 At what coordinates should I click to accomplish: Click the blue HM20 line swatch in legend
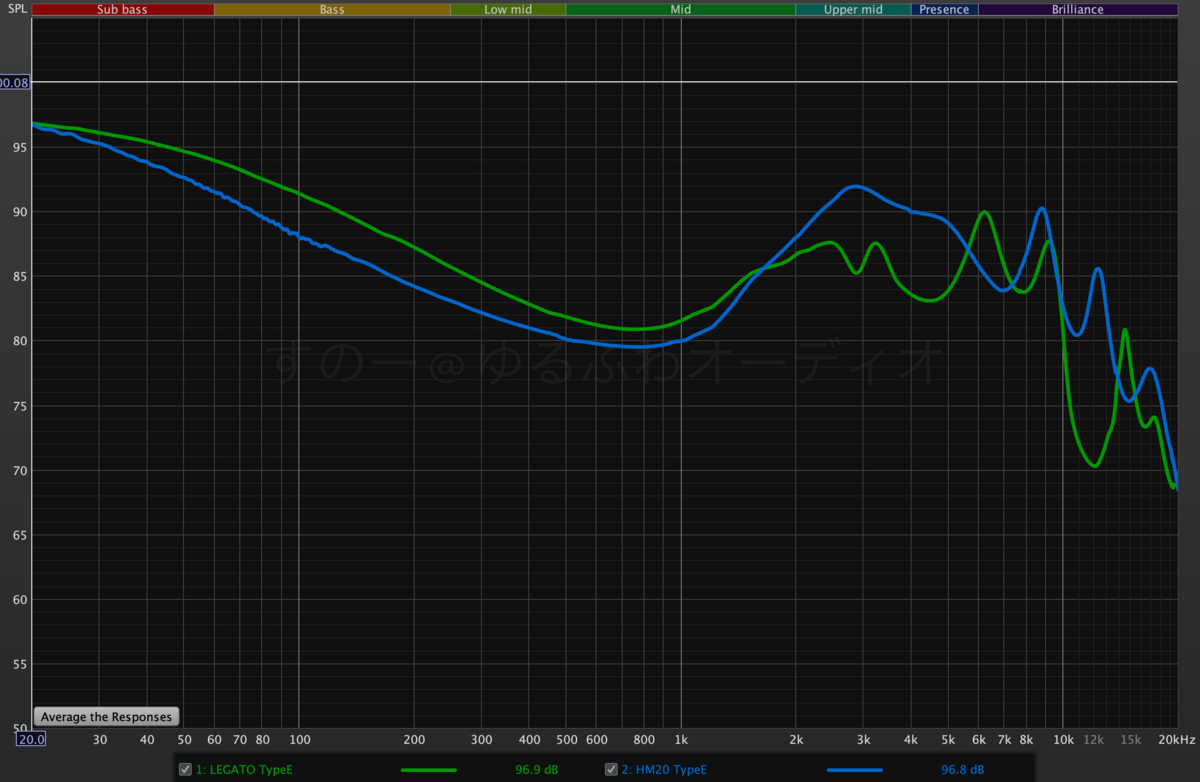pos(854,770)
